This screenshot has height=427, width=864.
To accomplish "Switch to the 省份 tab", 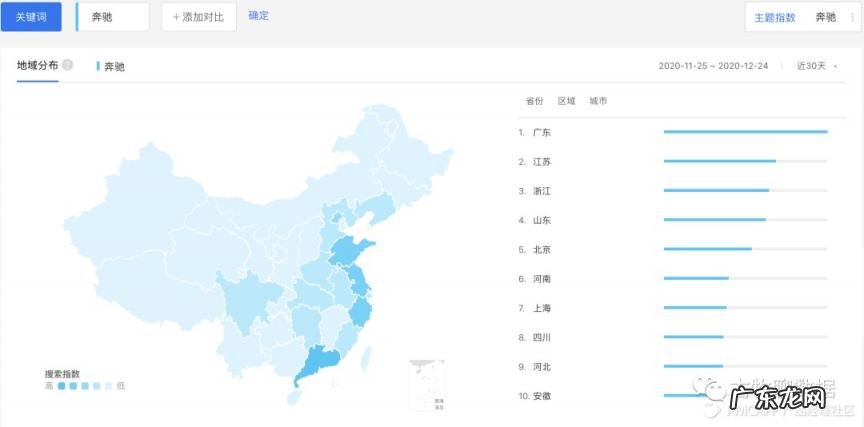I will 534,101.
